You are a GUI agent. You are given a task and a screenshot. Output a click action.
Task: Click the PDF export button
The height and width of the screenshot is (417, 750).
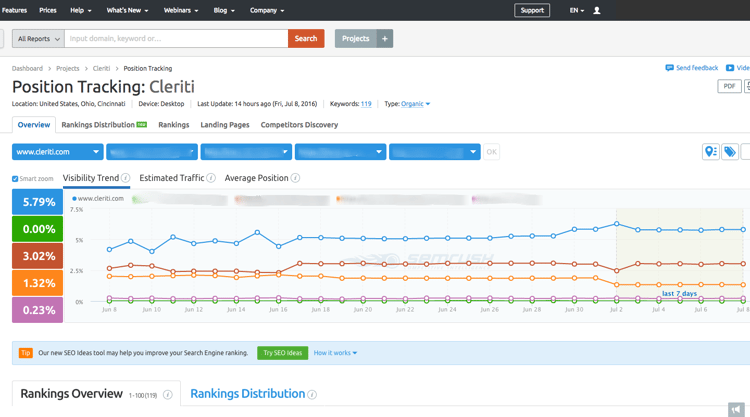point(729,86)
